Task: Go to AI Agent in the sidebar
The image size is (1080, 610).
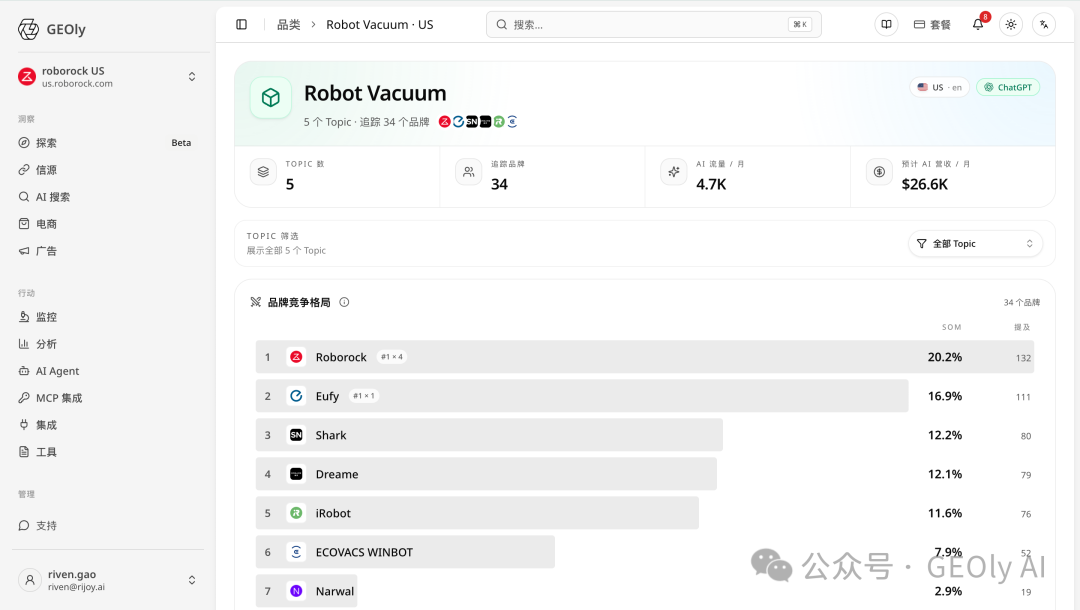Action: (106, 371)
